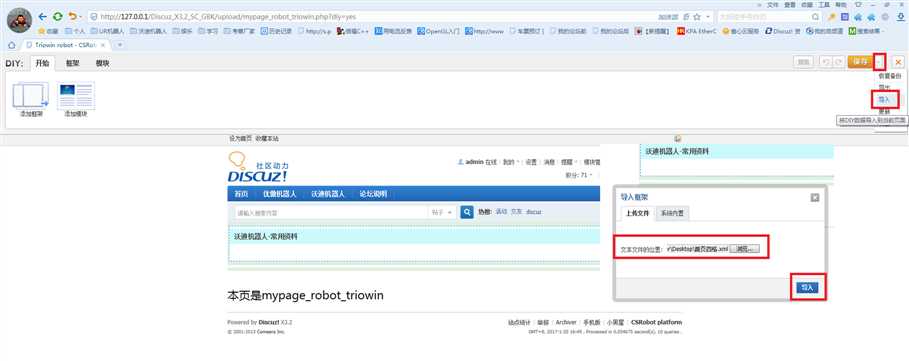Click the 沃迪机器人-常用资料 block title
The image size is (909, 361).
click(266, 236)
